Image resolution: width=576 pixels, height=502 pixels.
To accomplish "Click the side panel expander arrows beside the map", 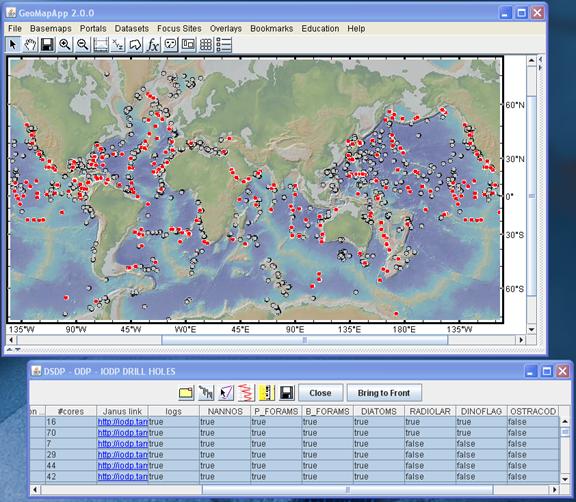I will point(540,64).
